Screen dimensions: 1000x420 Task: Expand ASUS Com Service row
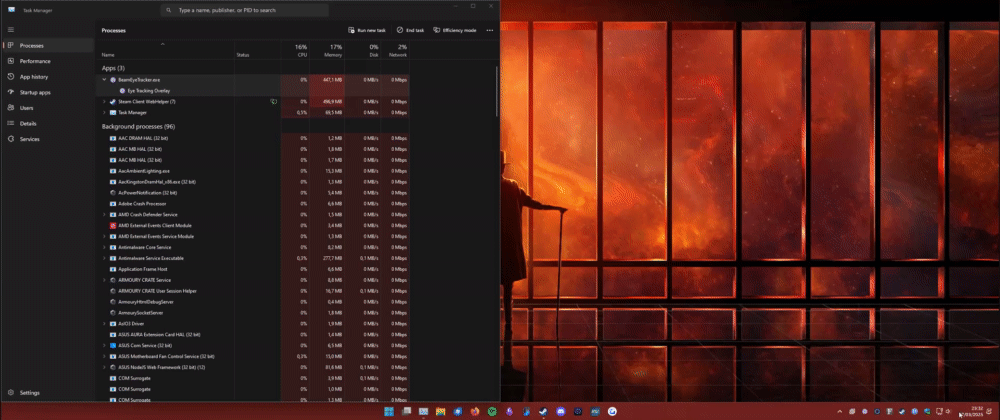click(x=104, y=345)
